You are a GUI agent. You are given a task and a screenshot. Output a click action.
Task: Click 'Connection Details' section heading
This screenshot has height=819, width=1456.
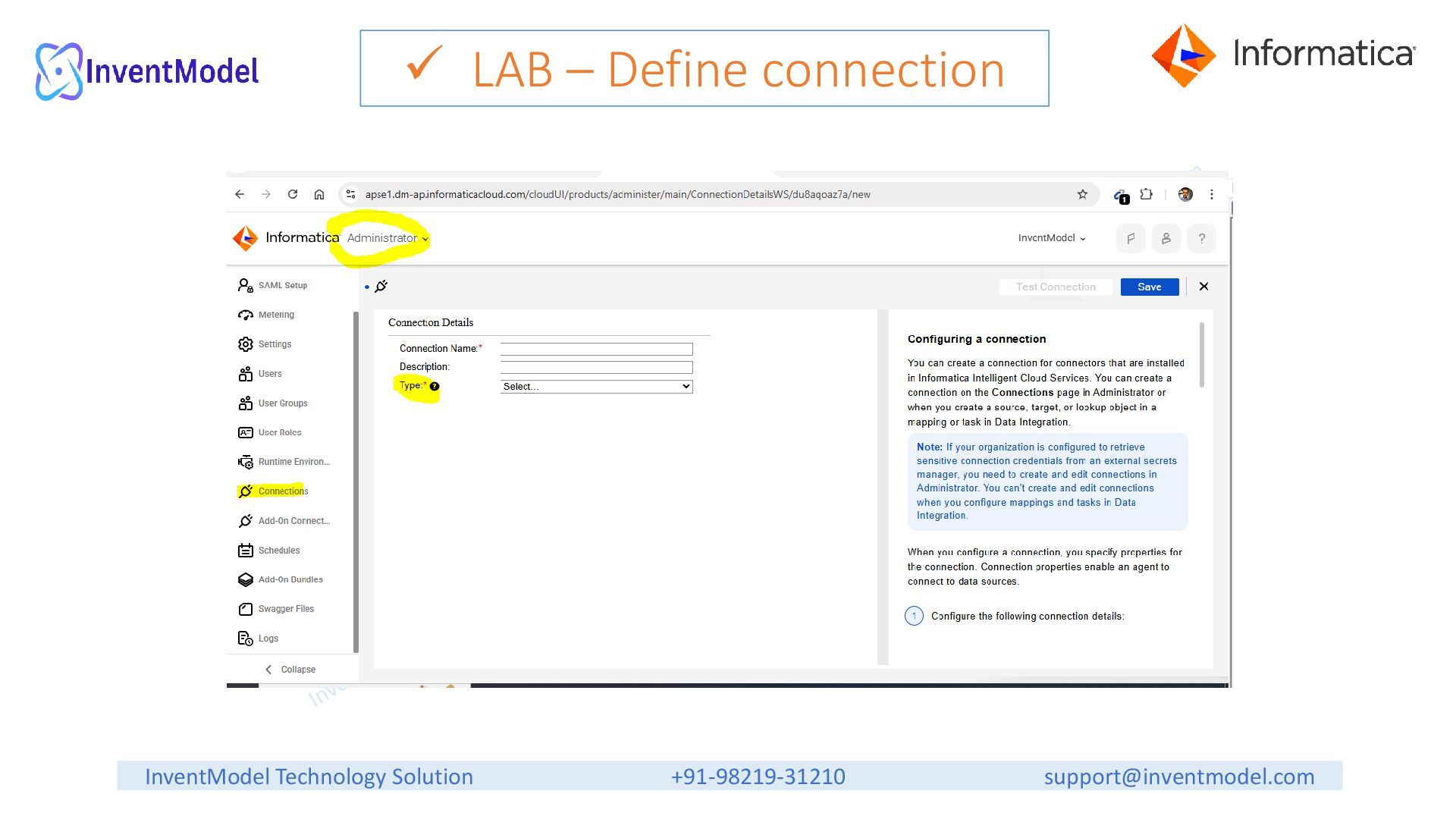coord(431,323)
